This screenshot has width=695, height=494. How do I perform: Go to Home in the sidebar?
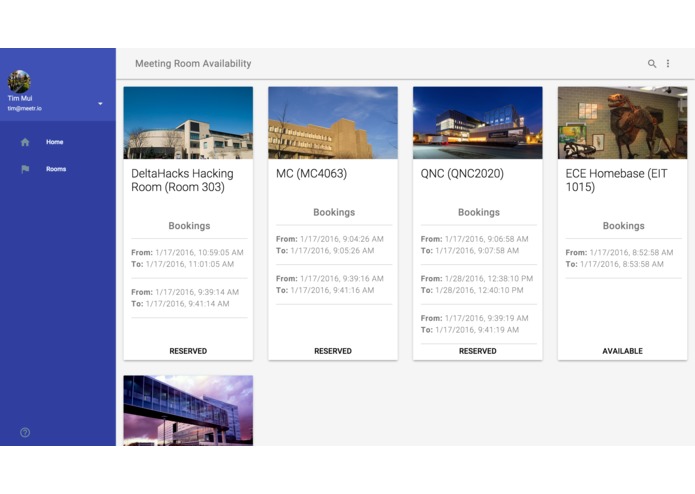coord(55,142)
